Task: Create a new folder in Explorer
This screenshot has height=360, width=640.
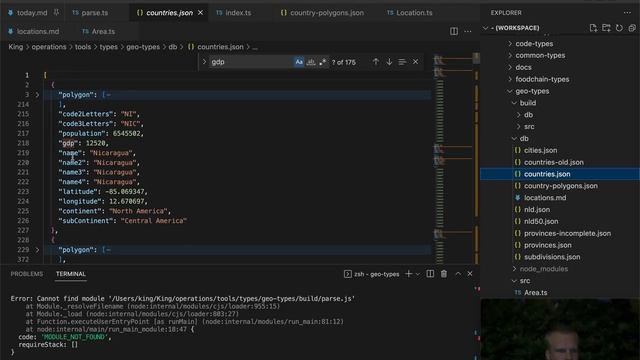Action: point(606,28)
